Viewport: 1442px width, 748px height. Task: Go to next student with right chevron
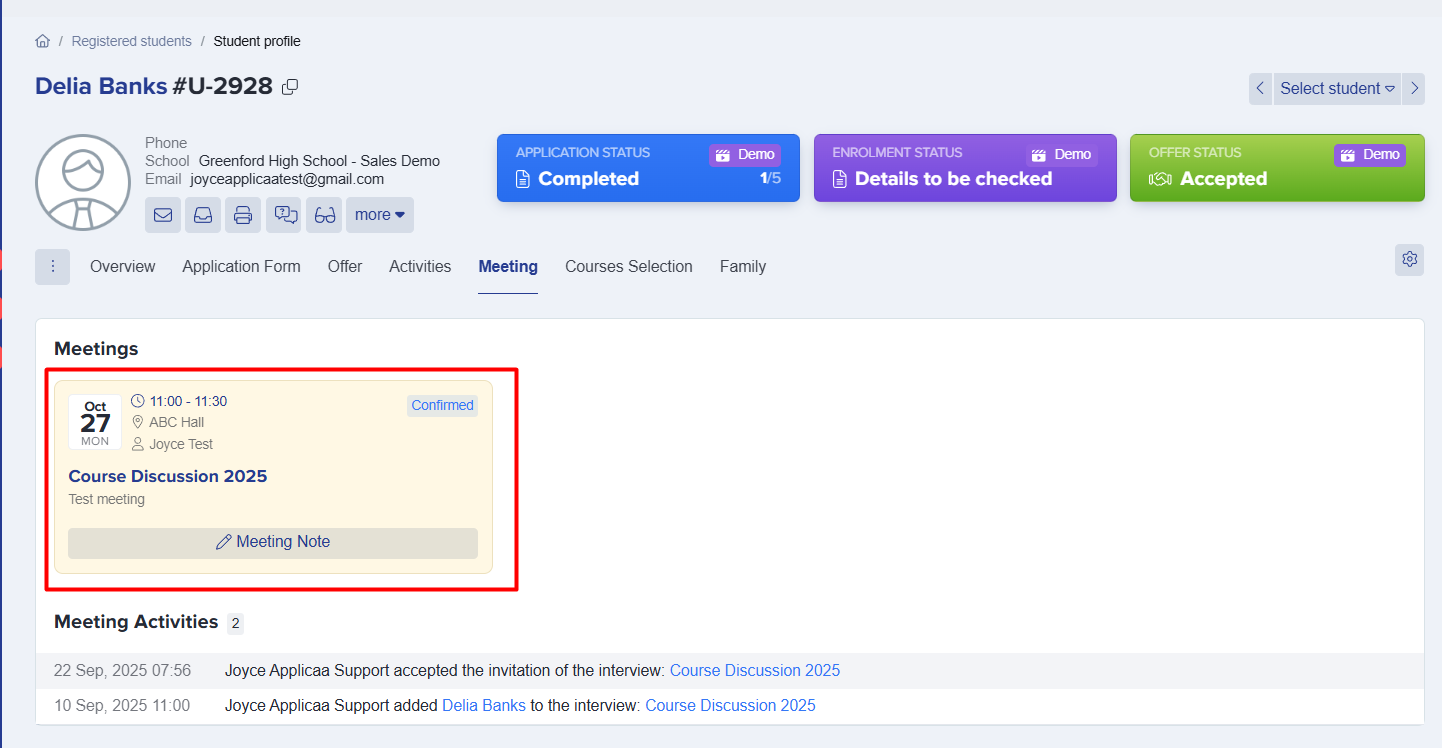(x=1414, y=88)
